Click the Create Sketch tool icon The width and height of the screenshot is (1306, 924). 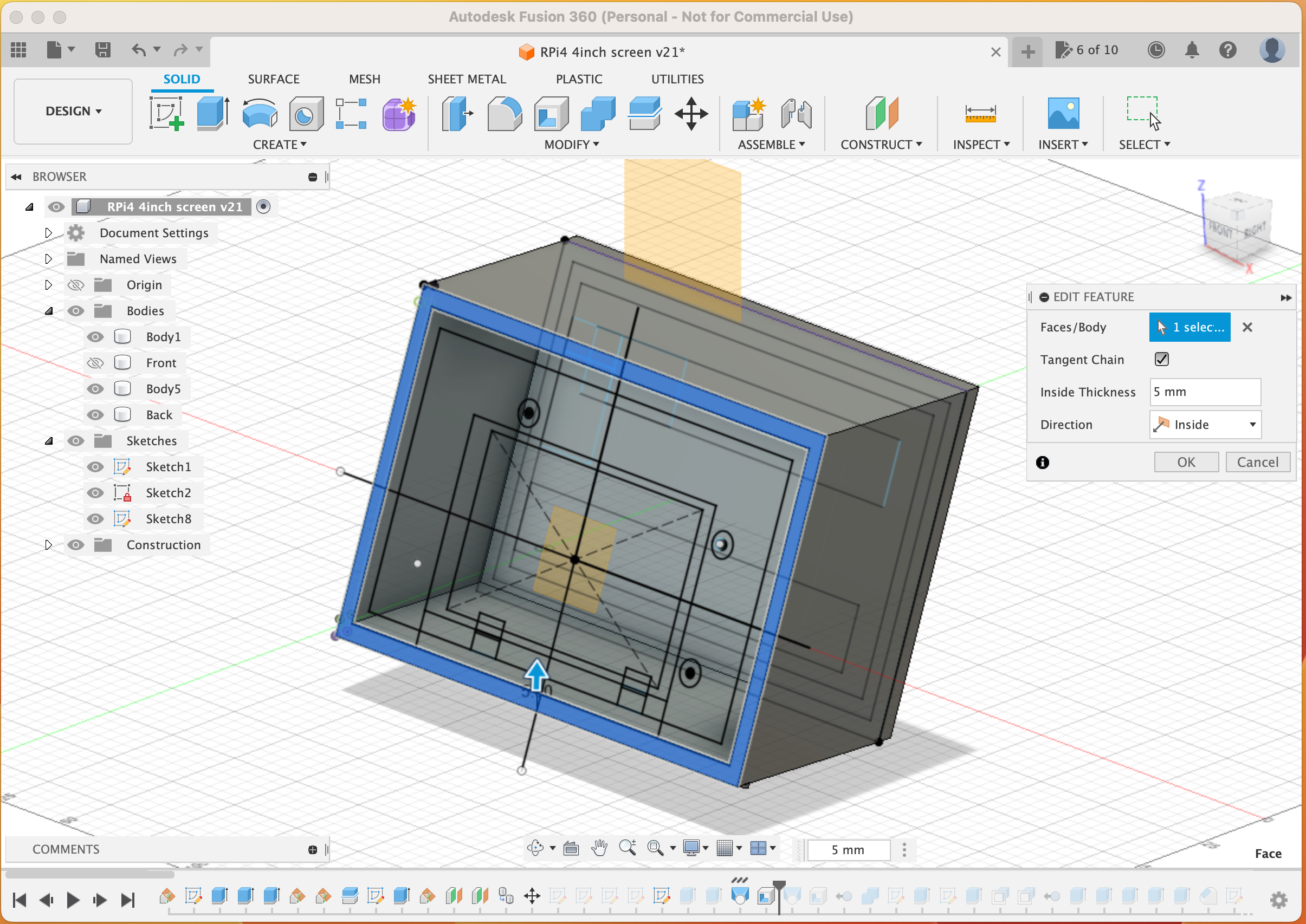[167, 113]
